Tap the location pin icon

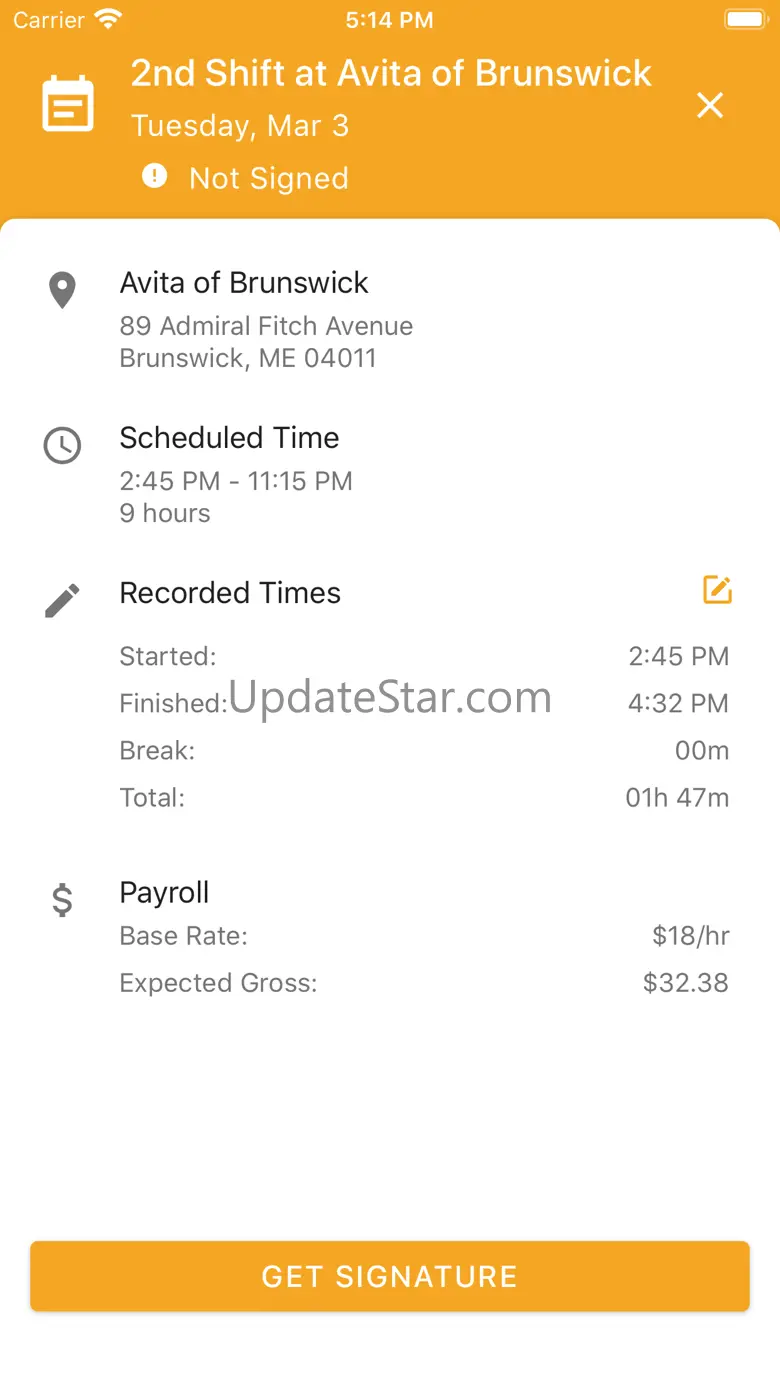[x=62, y=290]
